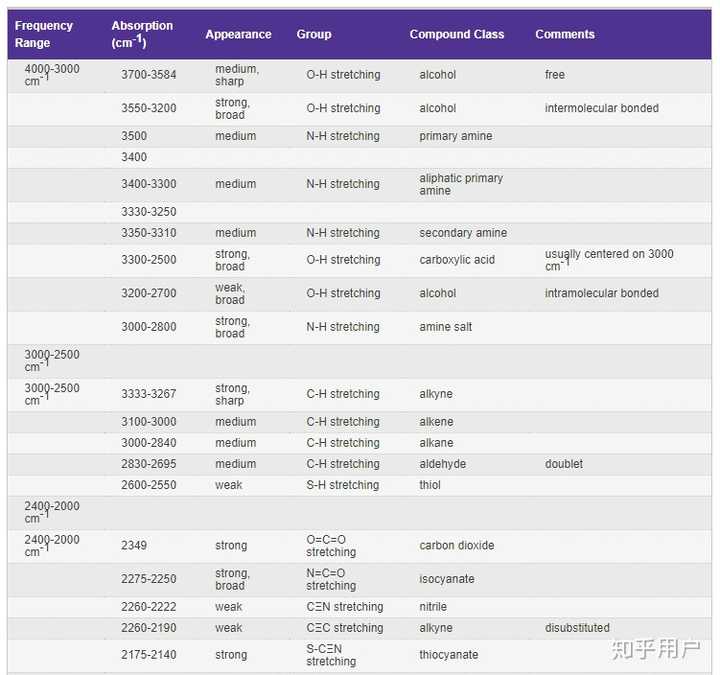The width and height of the screenshot is (720, 675).
Task: Click the 3700-3584 absorption cell
Action: pos(149,75)
